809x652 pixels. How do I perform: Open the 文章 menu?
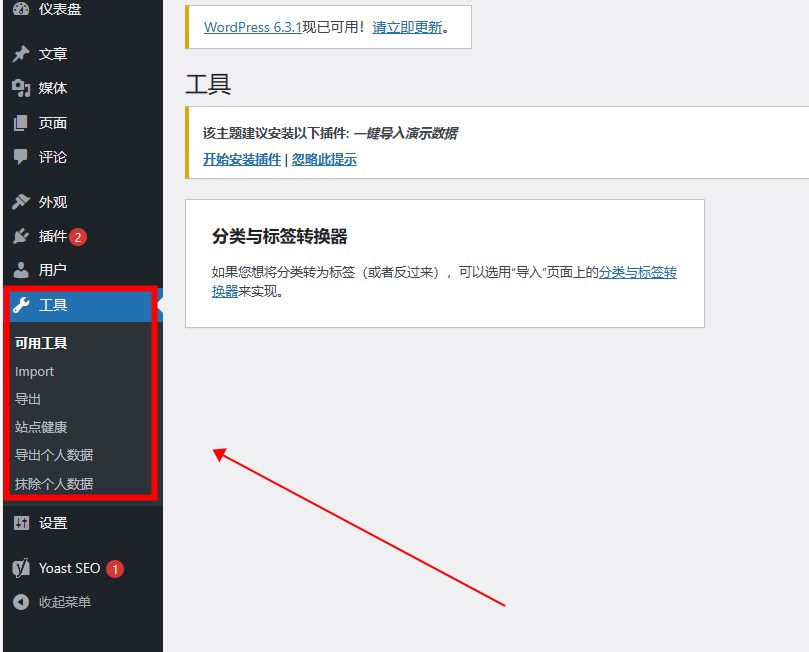click(53, 54)
